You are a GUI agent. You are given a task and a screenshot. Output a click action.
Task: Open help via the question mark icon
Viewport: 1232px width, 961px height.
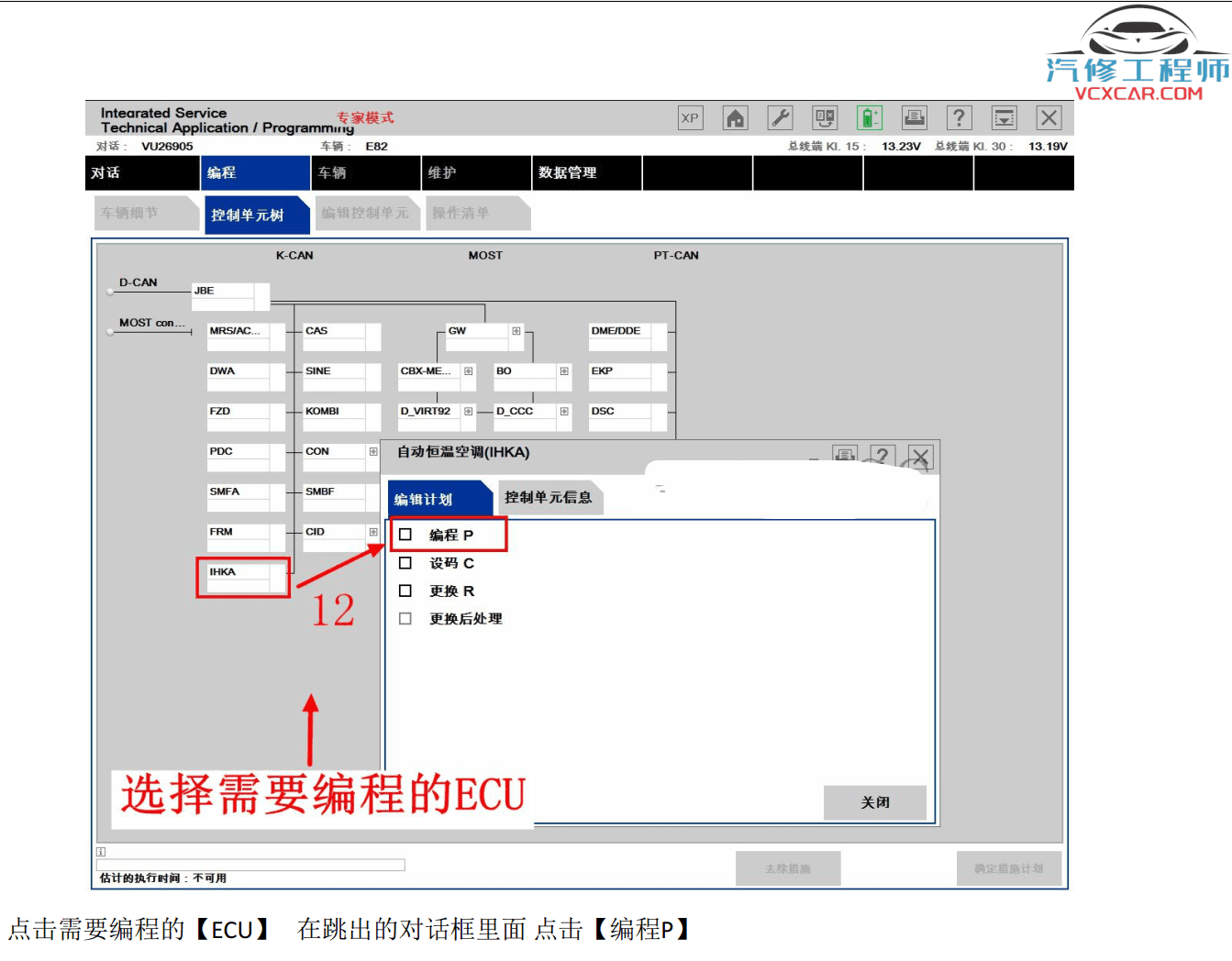(x=959, y=117)
